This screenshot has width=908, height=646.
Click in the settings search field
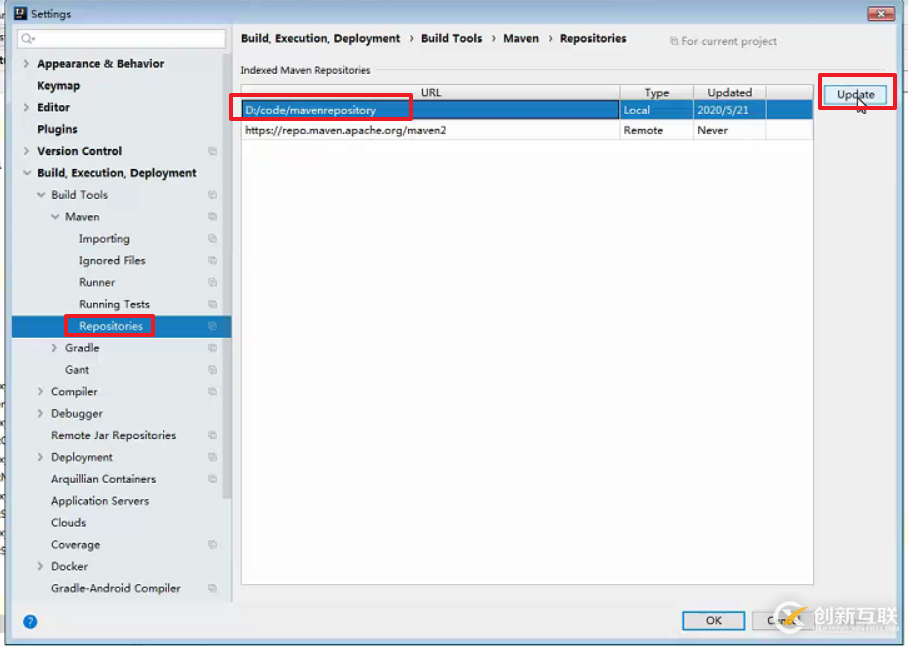coord(121,39)
